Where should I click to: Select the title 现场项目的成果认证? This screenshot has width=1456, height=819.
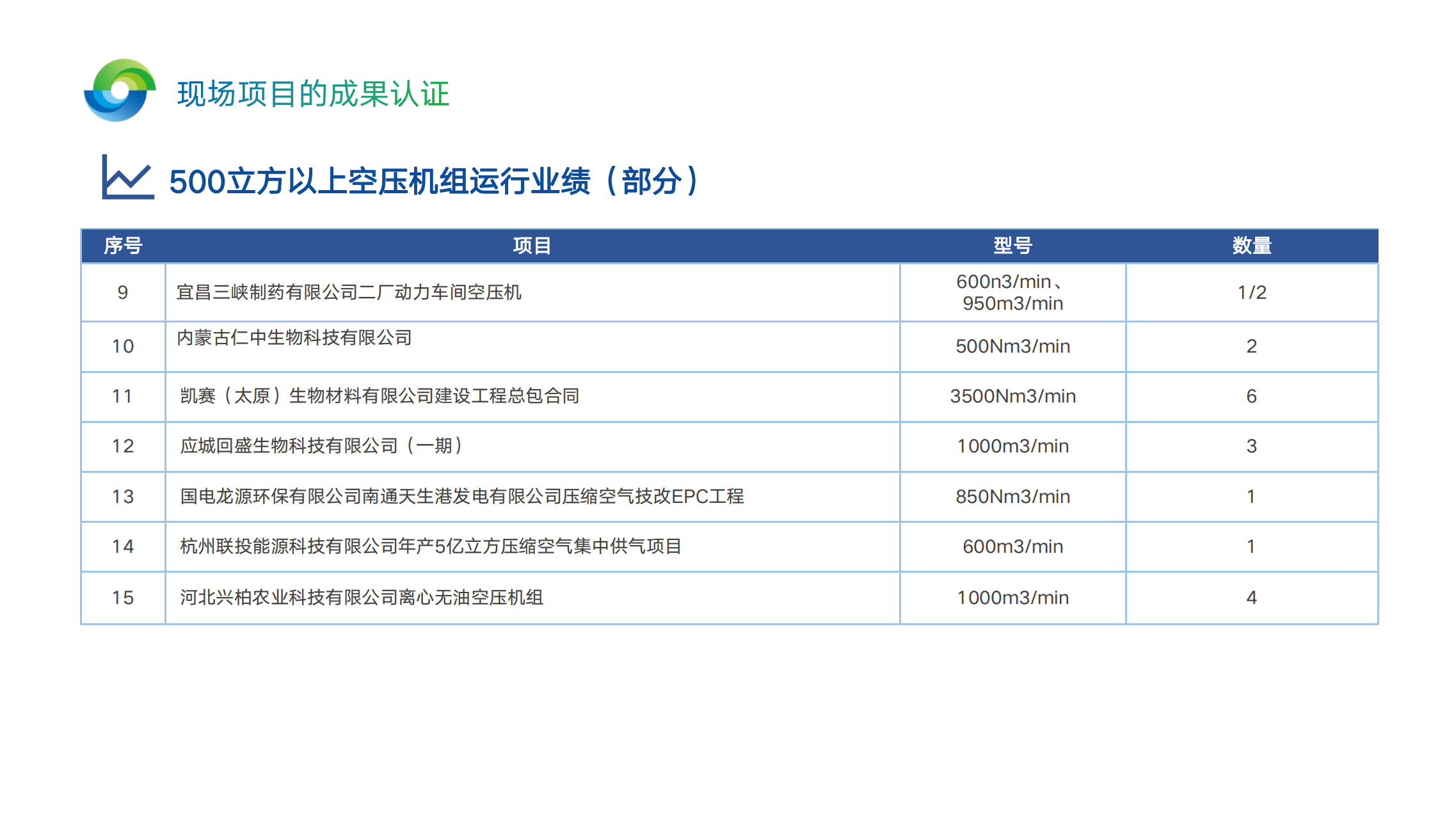pyautogui.click(x=314, y=94)
